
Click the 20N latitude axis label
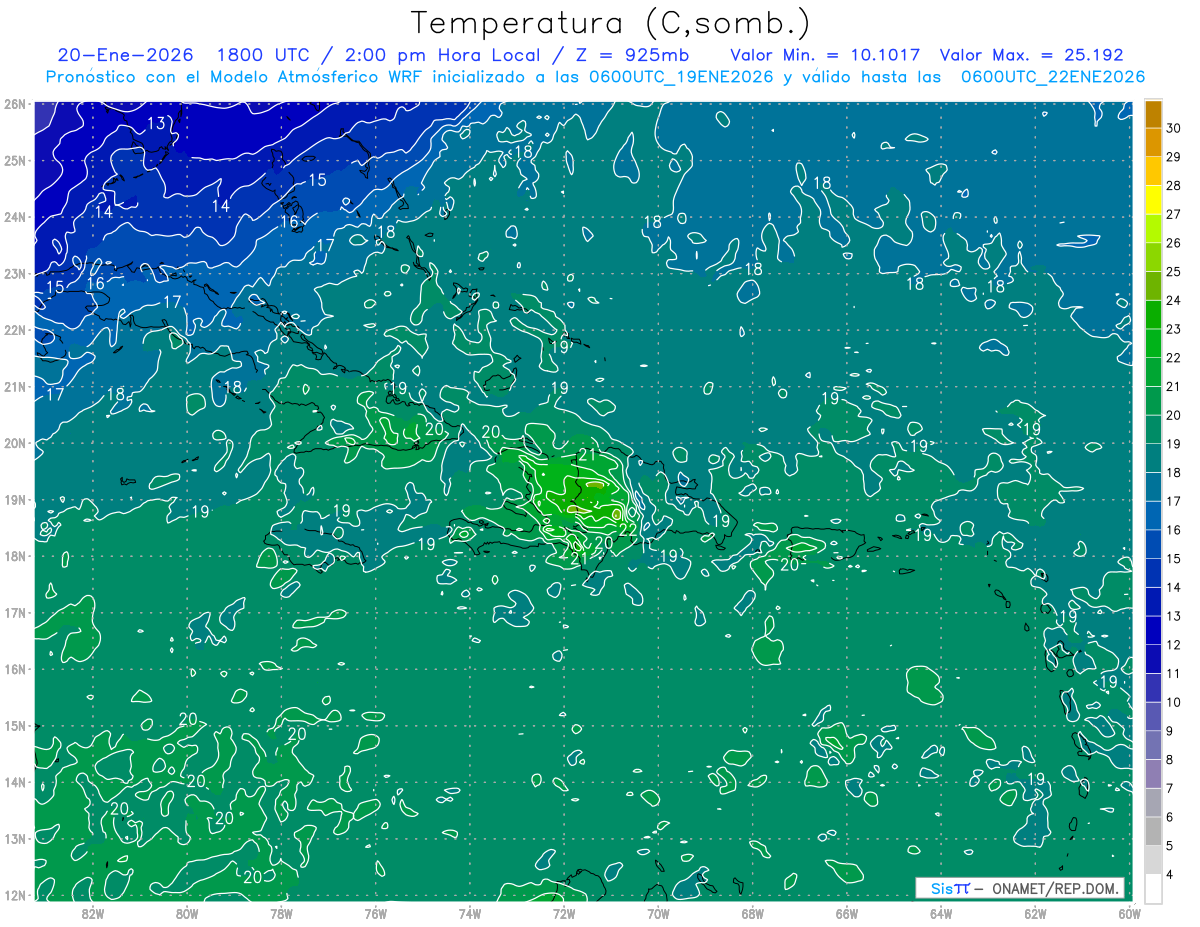(x=14, y=443)
